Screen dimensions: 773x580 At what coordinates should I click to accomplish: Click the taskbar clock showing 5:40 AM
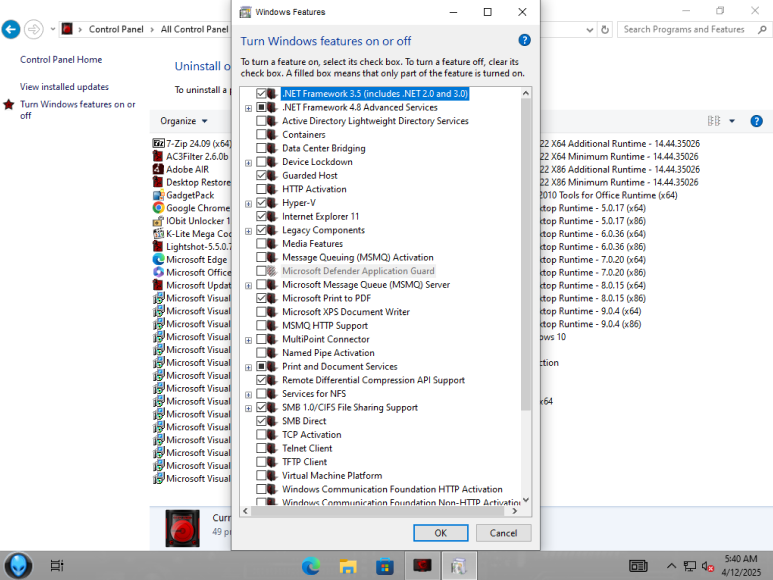741,566
